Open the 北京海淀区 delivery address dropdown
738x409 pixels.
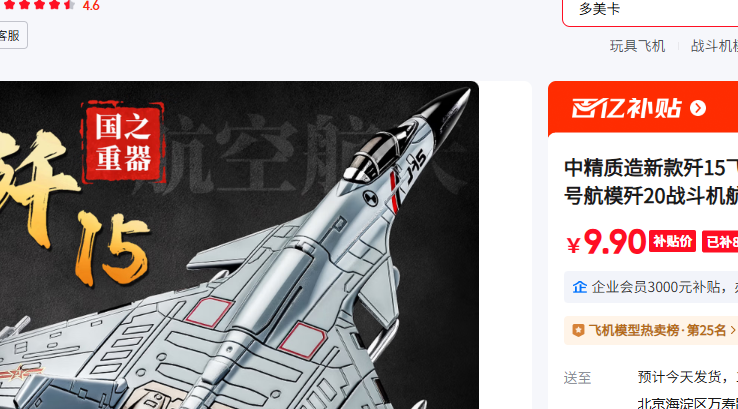[688, 403]
